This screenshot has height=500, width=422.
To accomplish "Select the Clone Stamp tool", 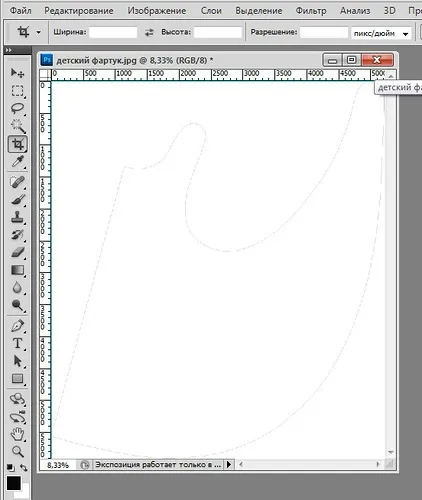I will 17,217.
